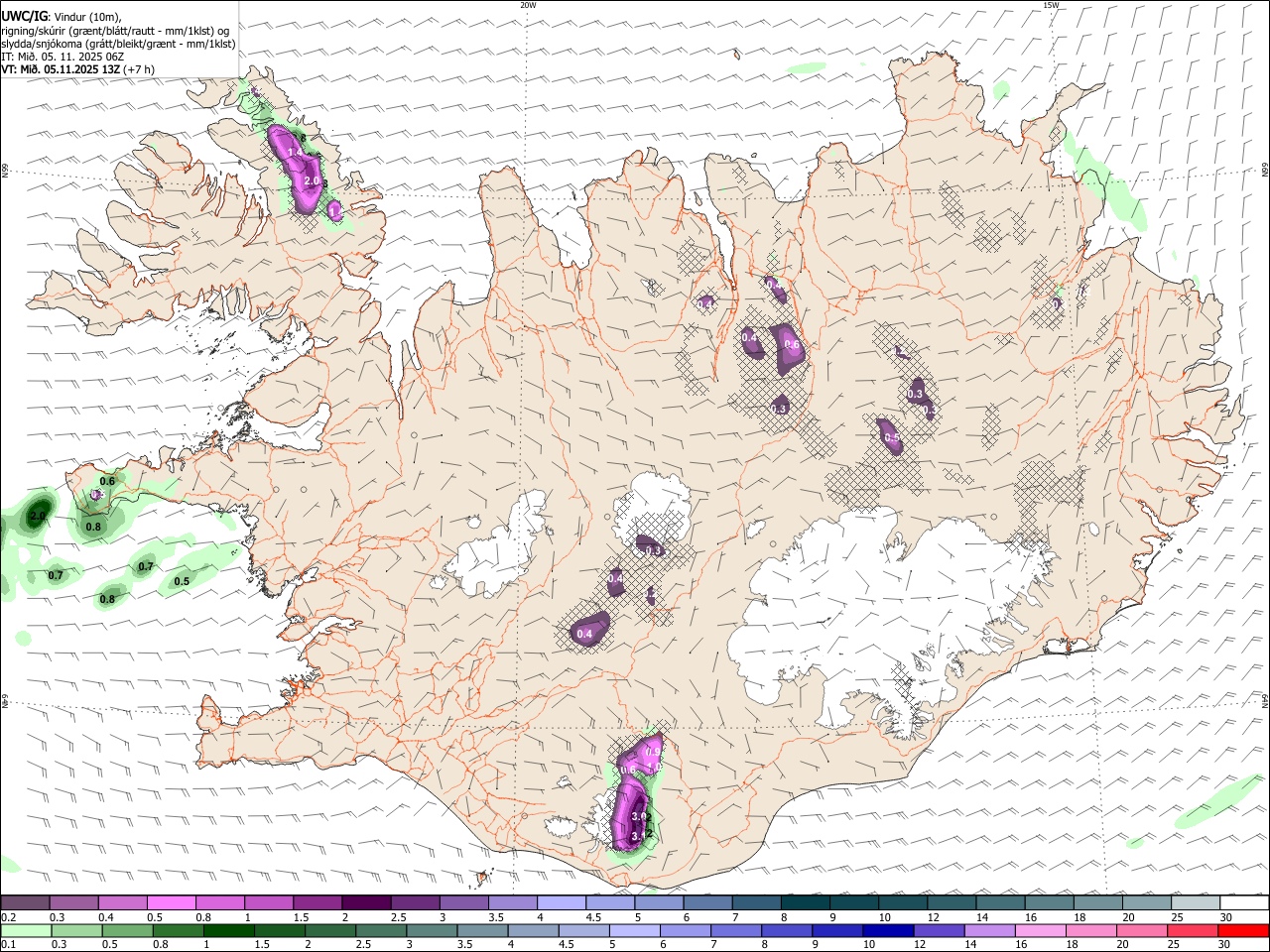
Task: Pick the dark purple snow swatch labeled 2
Action: [x=365, y=902]
